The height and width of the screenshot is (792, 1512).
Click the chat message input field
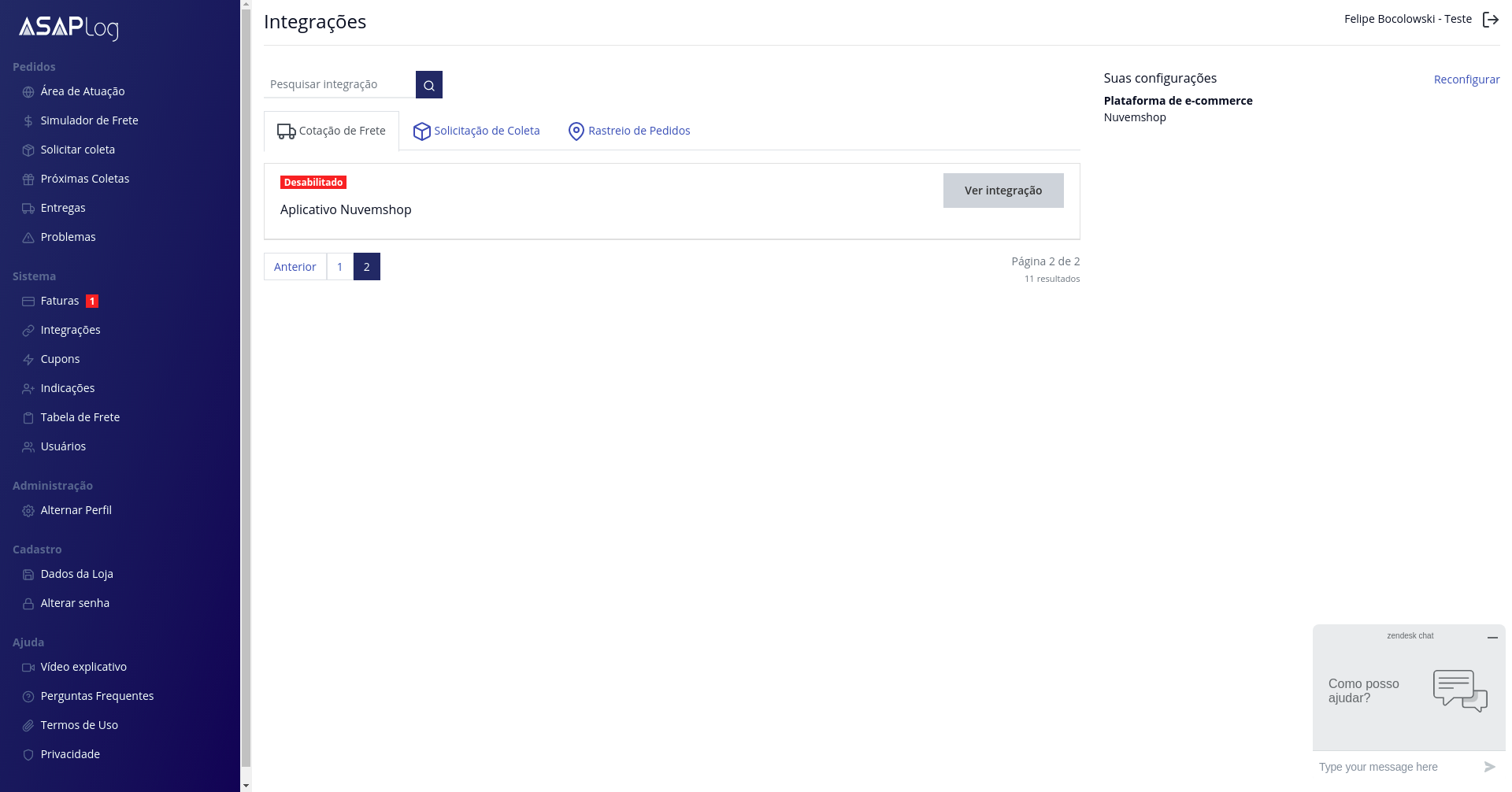pos(1395,767)
